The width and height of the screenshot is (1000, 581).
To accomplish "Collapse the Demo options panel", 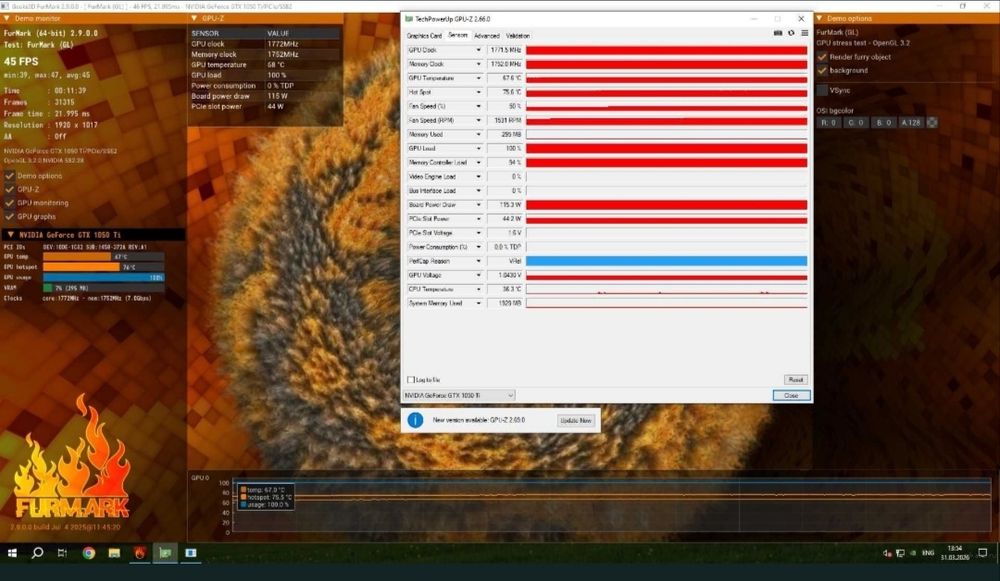I will [820, 18].
